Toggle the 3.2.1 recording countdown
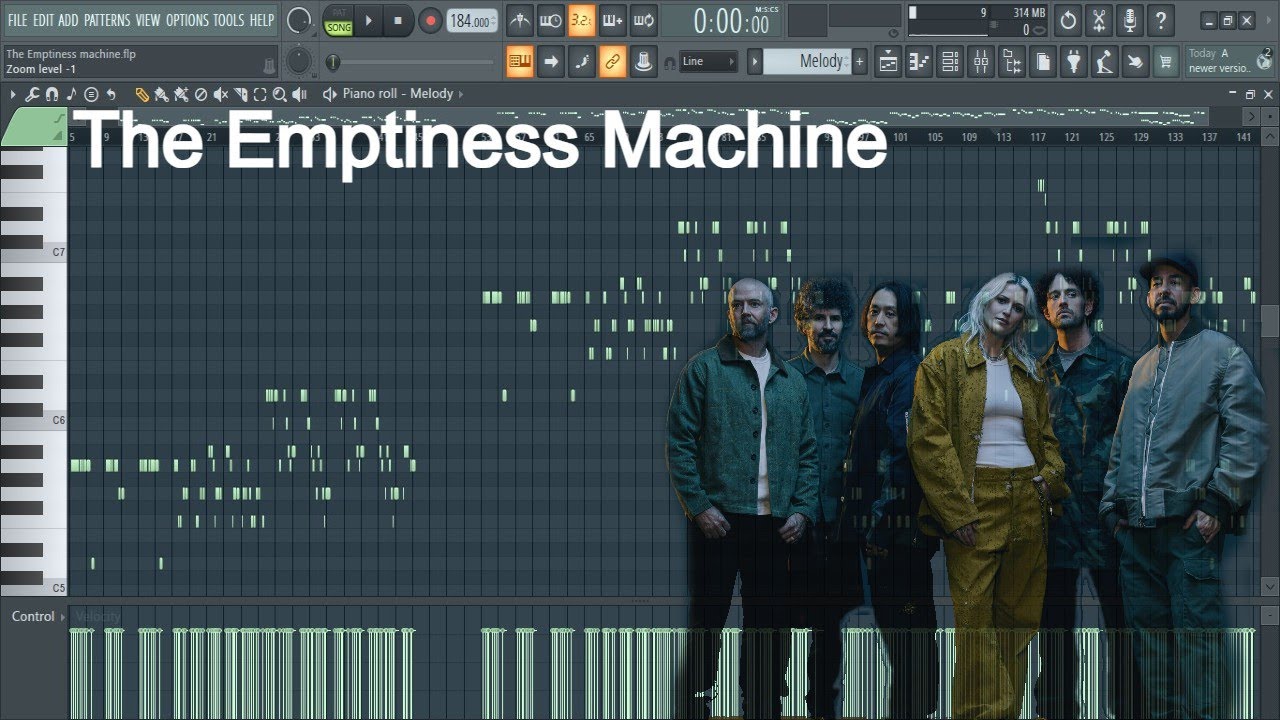 pos(581,20)
